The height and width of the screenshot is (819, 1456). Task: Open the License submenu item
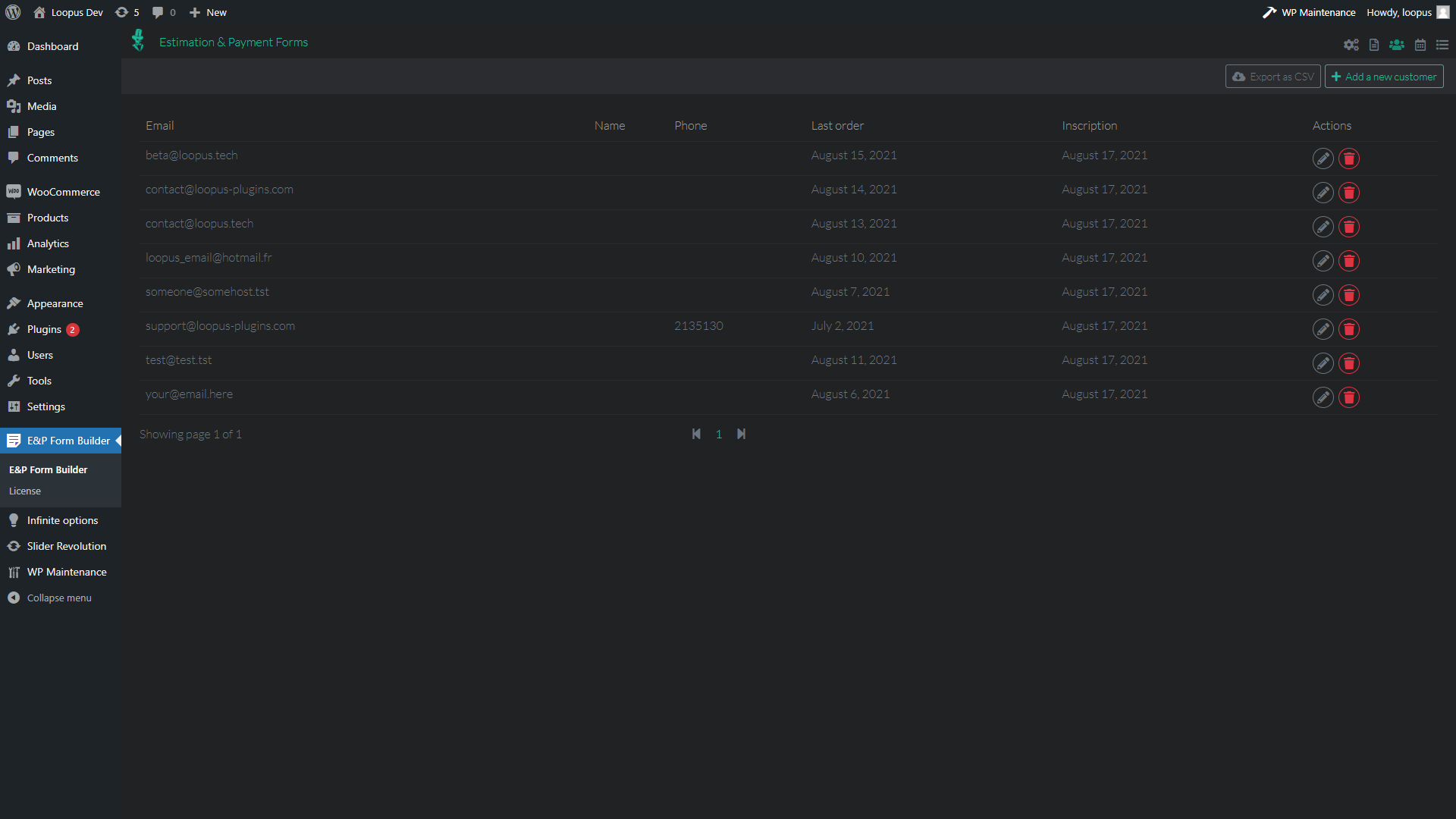(x=25, y=491)
